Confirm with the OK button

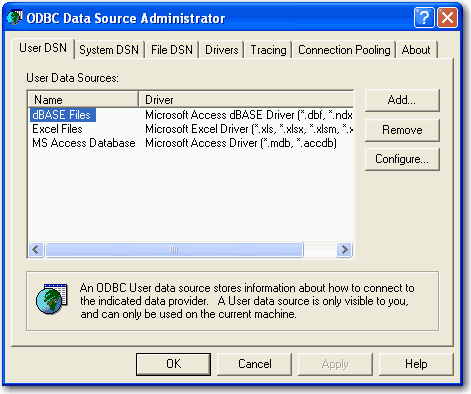tap(173, 364)
